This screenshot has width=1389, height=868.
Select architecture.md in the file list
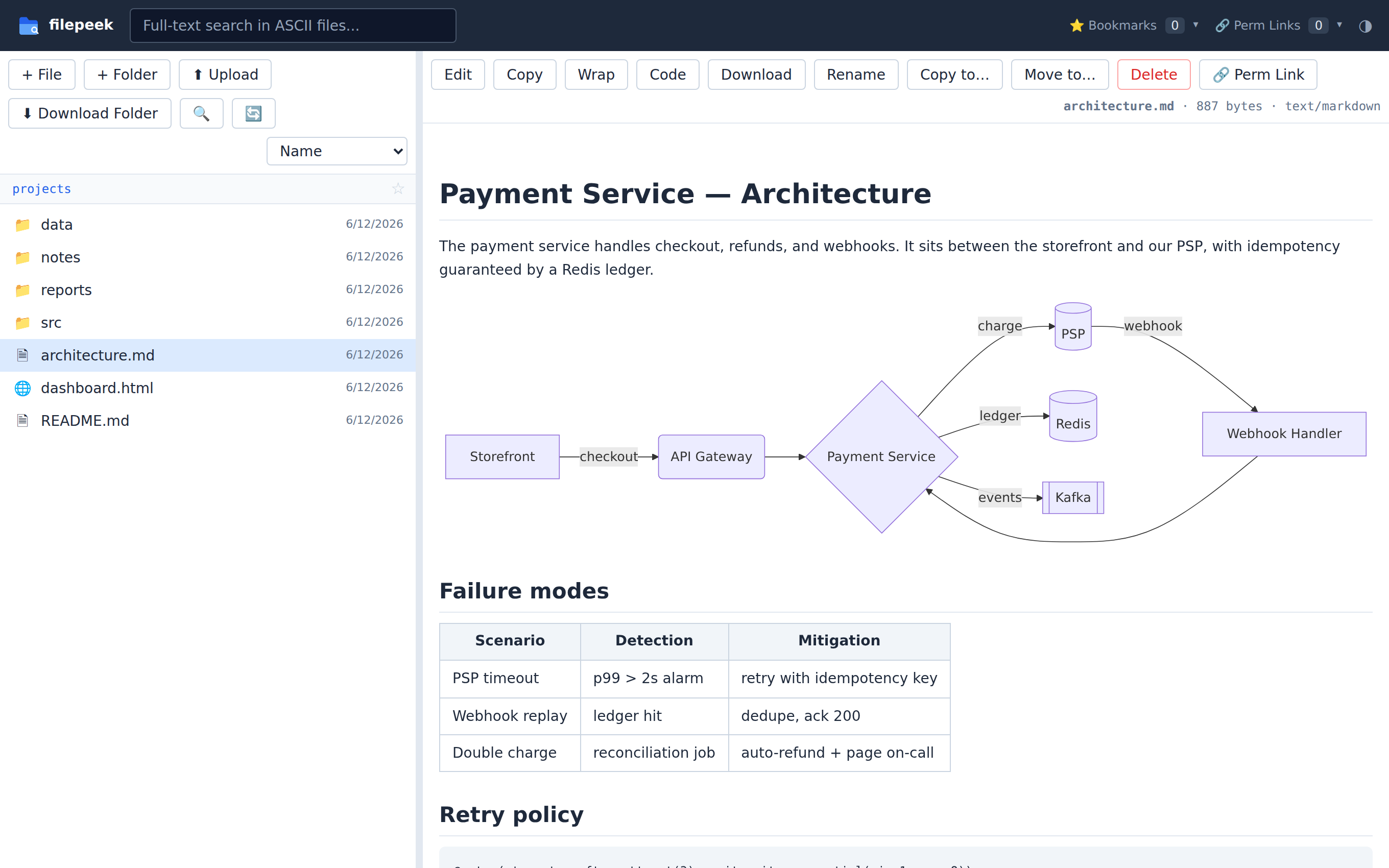[x=208, y=355]
